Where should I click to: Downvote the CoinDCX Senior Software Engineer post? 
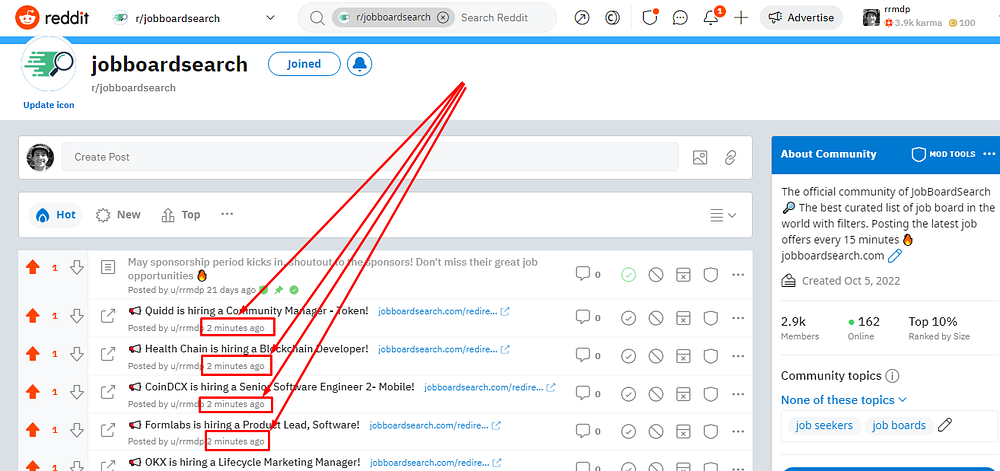coord(77,392)
